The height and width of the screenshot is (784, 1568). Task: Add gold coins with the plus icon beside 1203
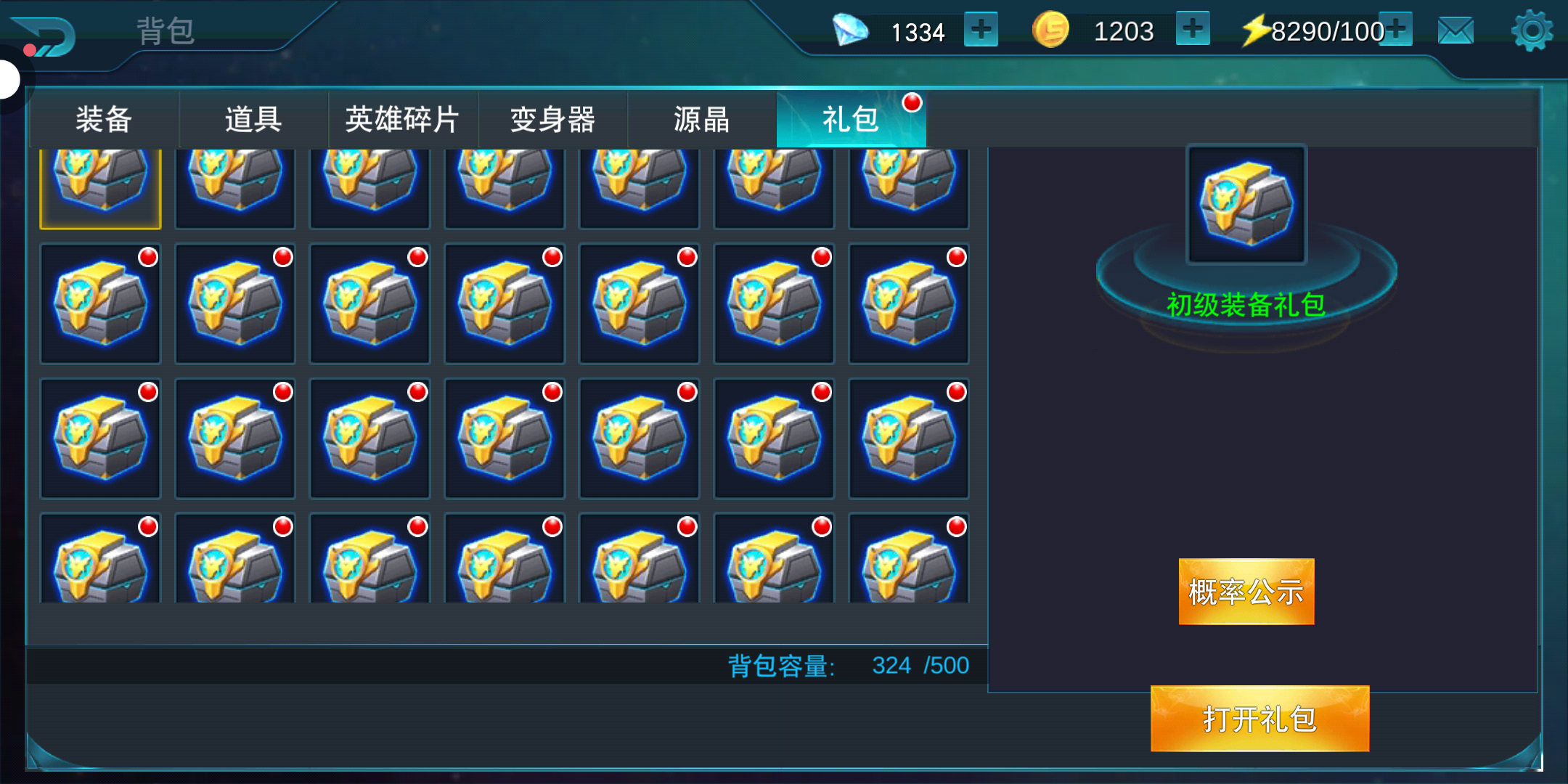(x=1193, y=30)
